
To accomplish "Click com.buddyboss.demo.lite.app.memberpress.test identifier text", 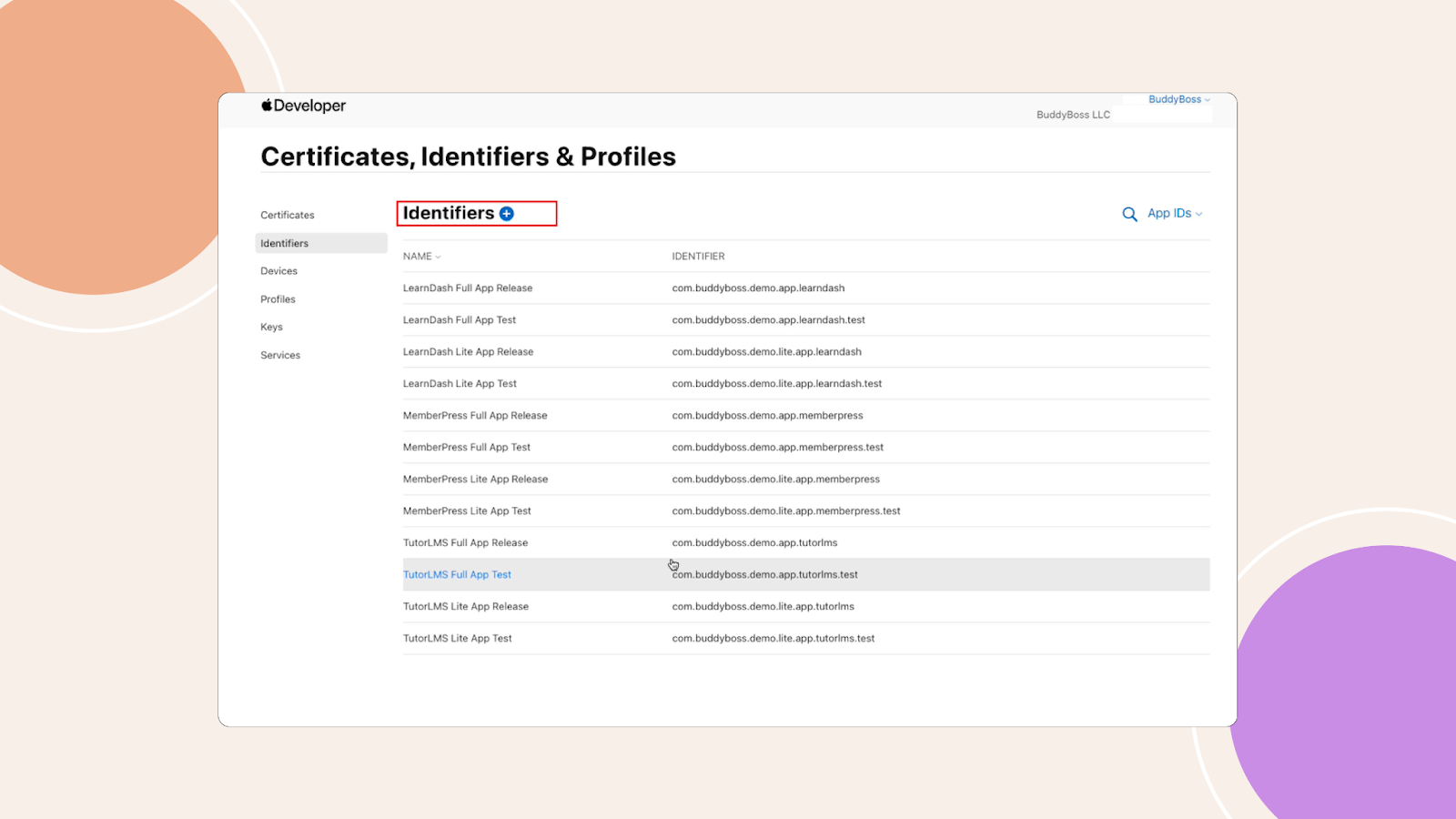I will (x=786, y=511).
